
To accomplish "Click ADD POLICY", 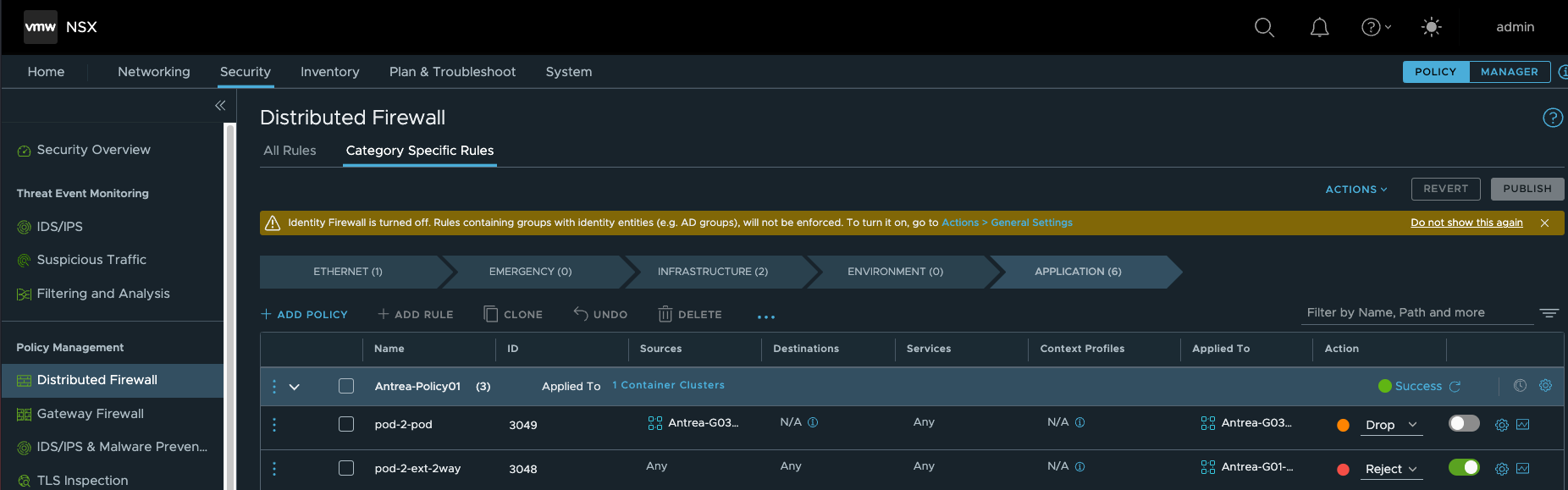I will [x=304, y=314].
